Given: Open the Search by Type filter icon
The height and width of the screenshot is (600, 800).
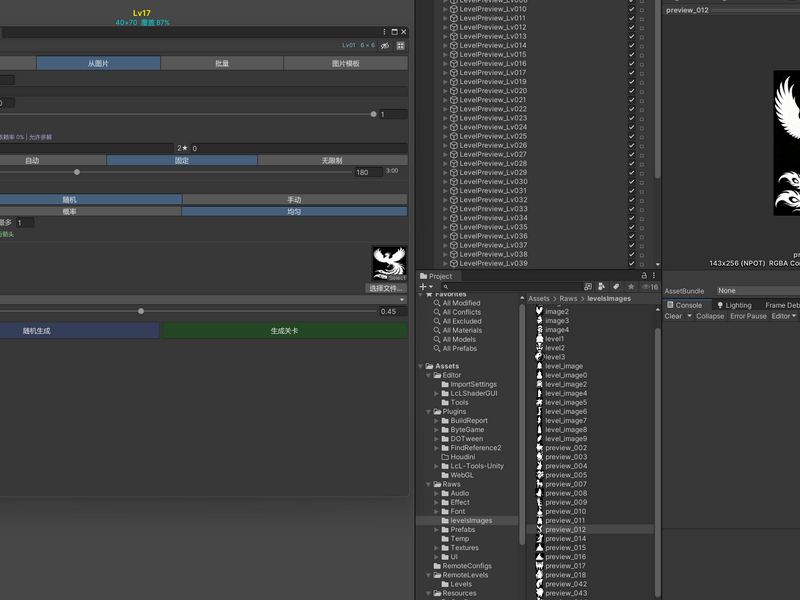Looking at the screenshot, I should click(x=601, y=287).
